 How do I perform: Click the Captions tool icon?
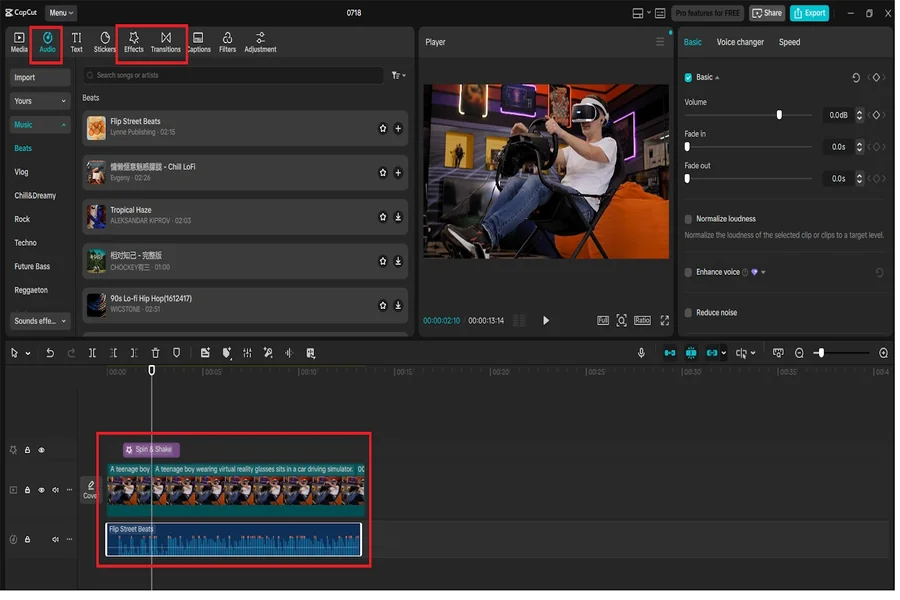pos(198,42)
